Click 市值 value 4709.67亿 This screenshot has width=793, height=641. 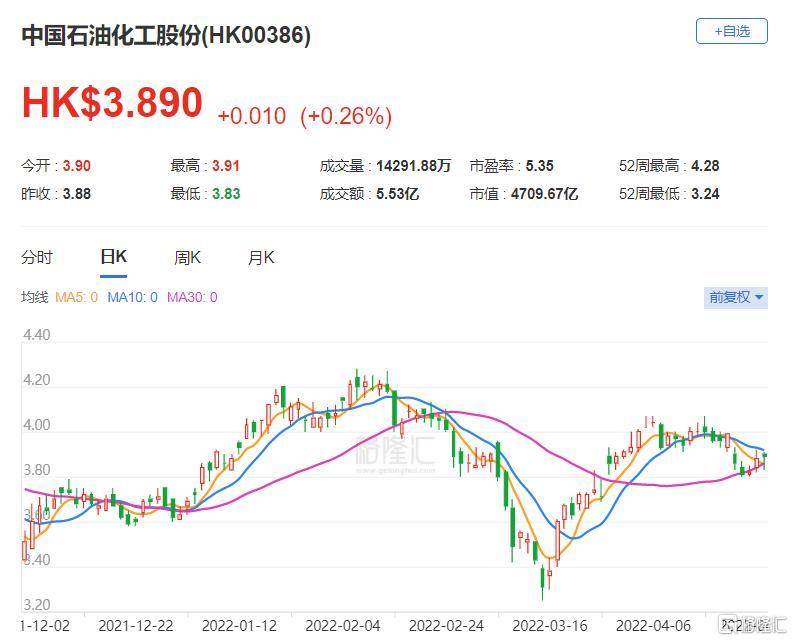(544, 194)
